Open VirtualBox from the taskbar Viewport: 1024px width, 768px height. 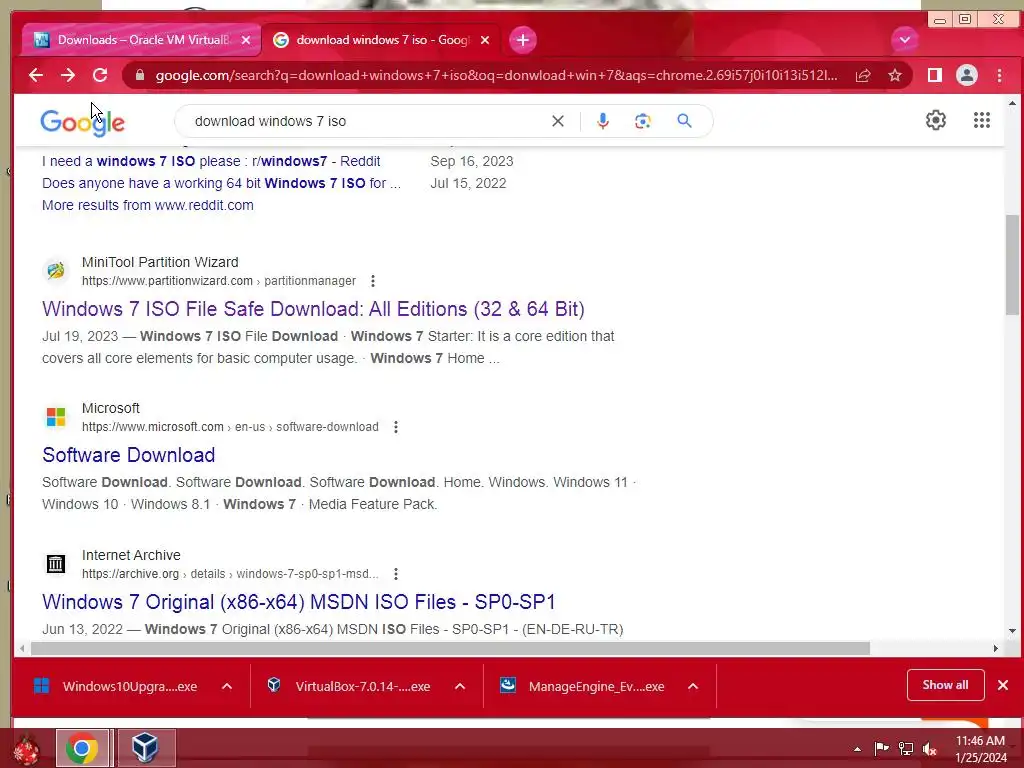click(x=145, y=748)
